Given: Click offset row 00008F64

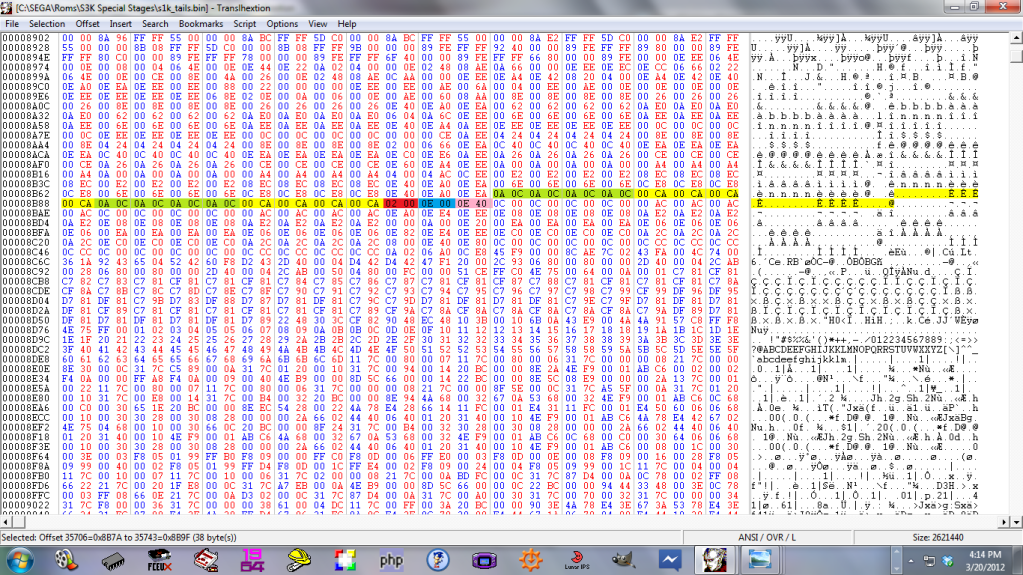Looking at the screenshot, I should coord(26,457).
